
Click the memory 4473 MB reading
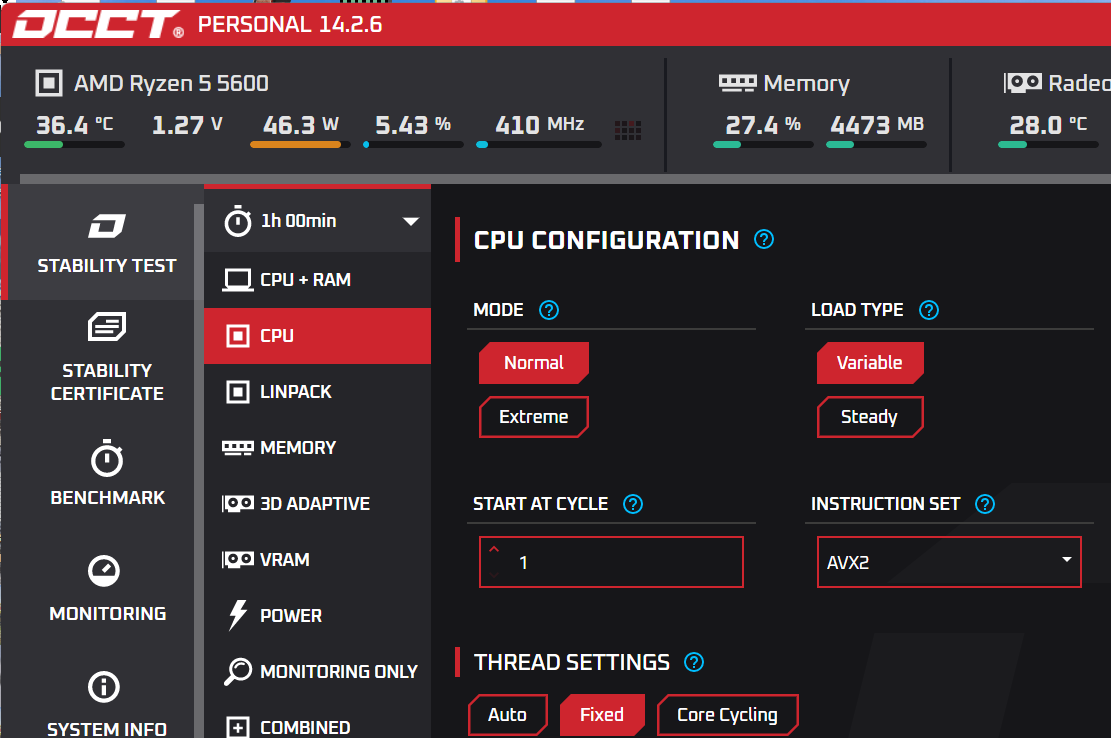coord(877,125)
